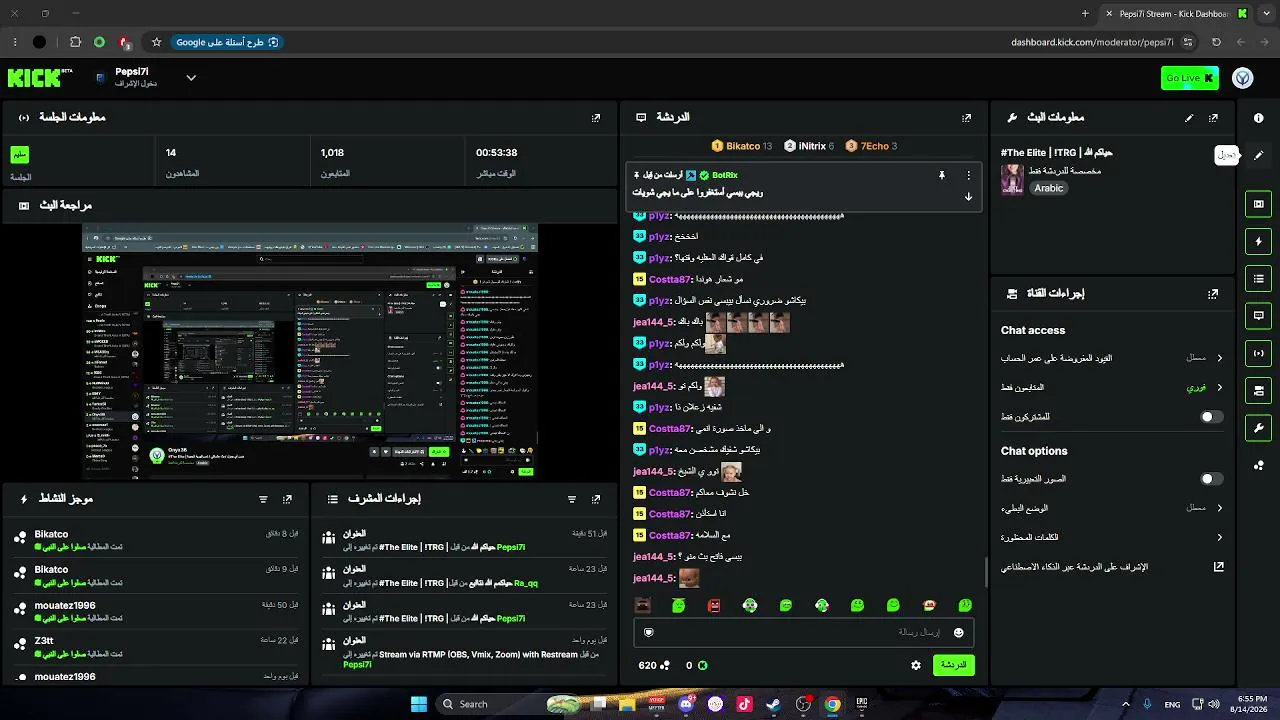Bookmark the page with the star icon
Viewport: 1280px width, 720px height.
(x=157, y=42)
